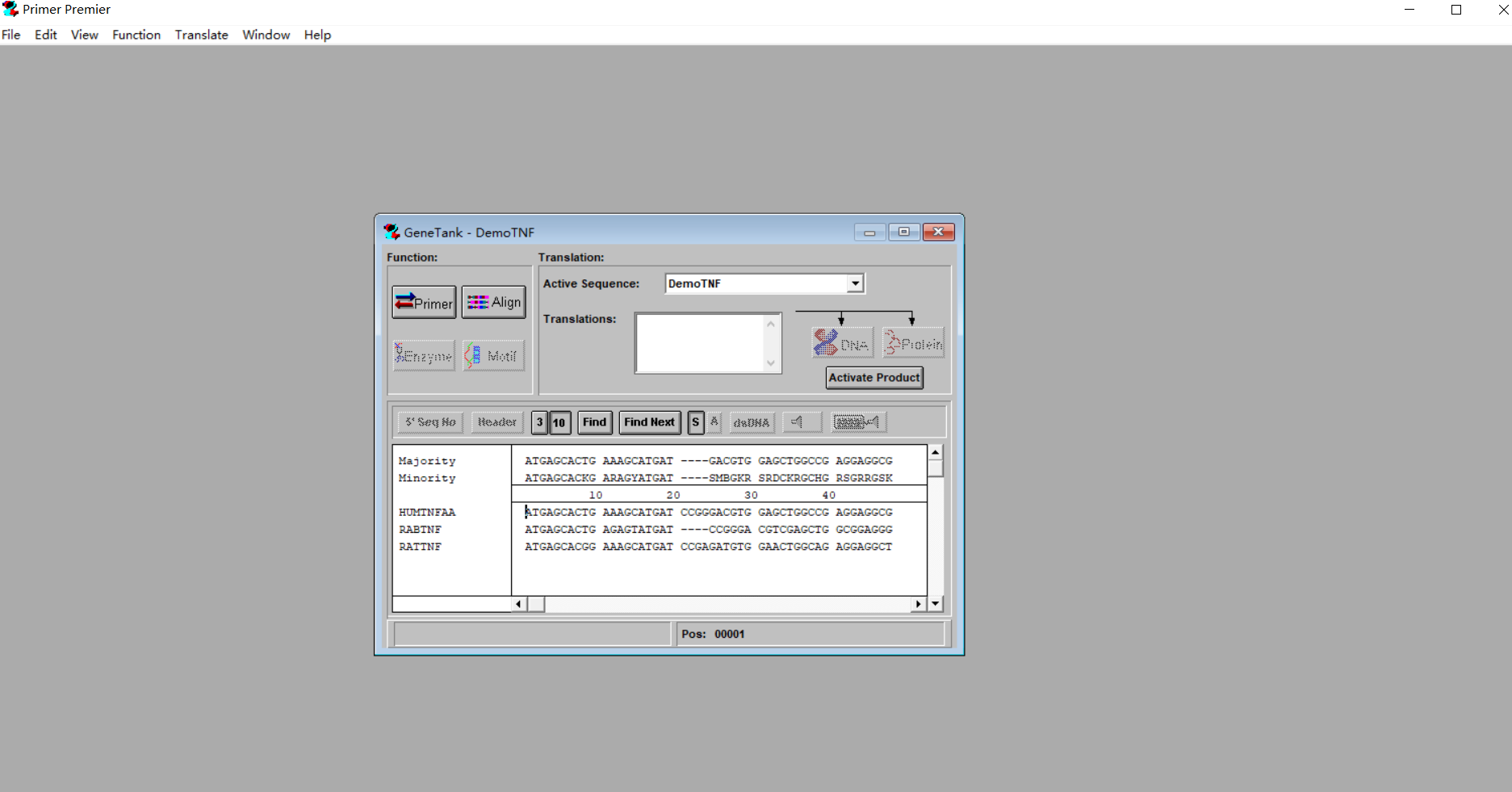Click the Motif function button
Image resolution: width=1512 pixels, height=792 pixels.
click(493, 356)
